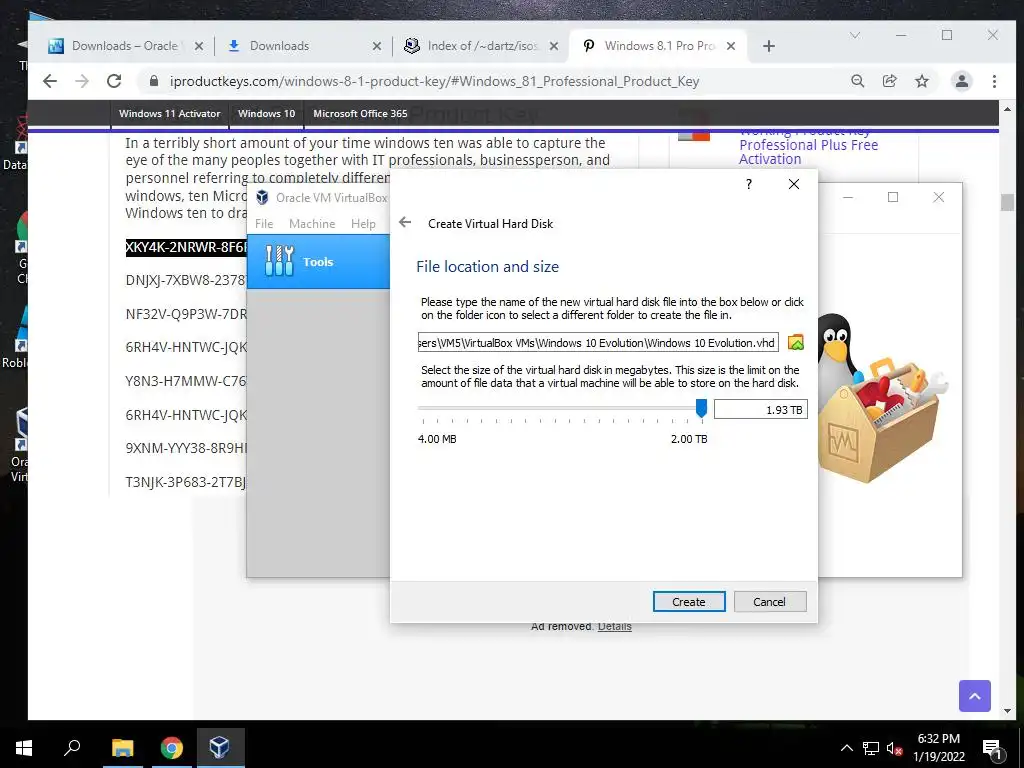Click the Create button
Image resolution: width=1024 pixels, height=768 pixels.
point(689,601)
